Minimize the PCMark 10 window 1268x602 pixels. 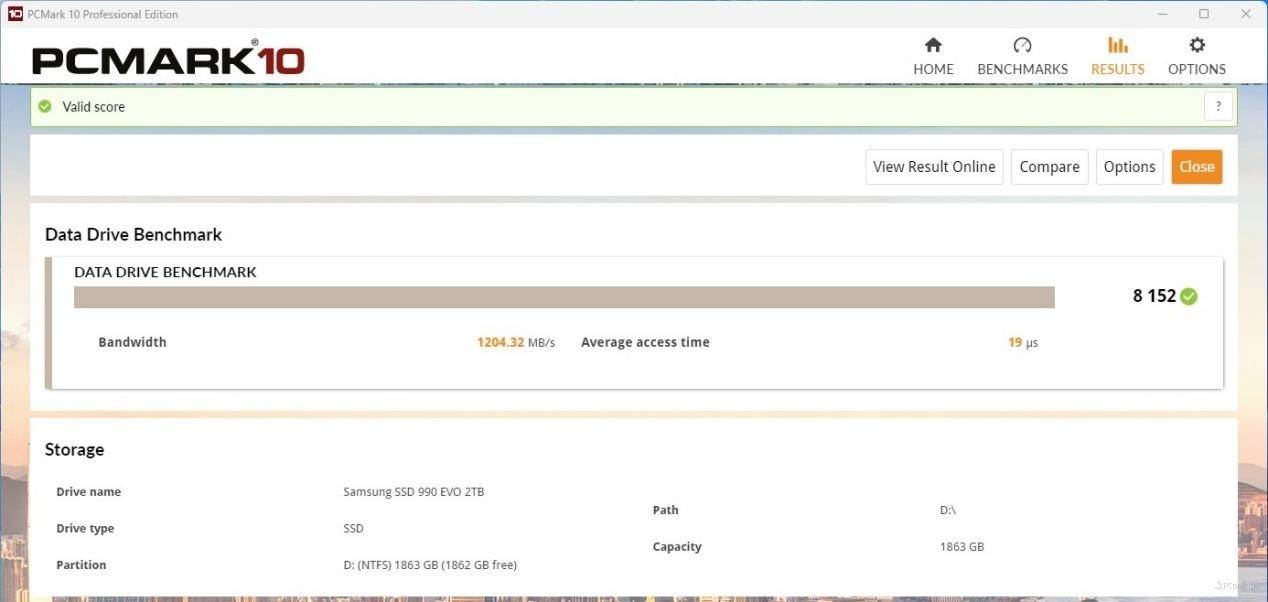(x=1162, y=14)
